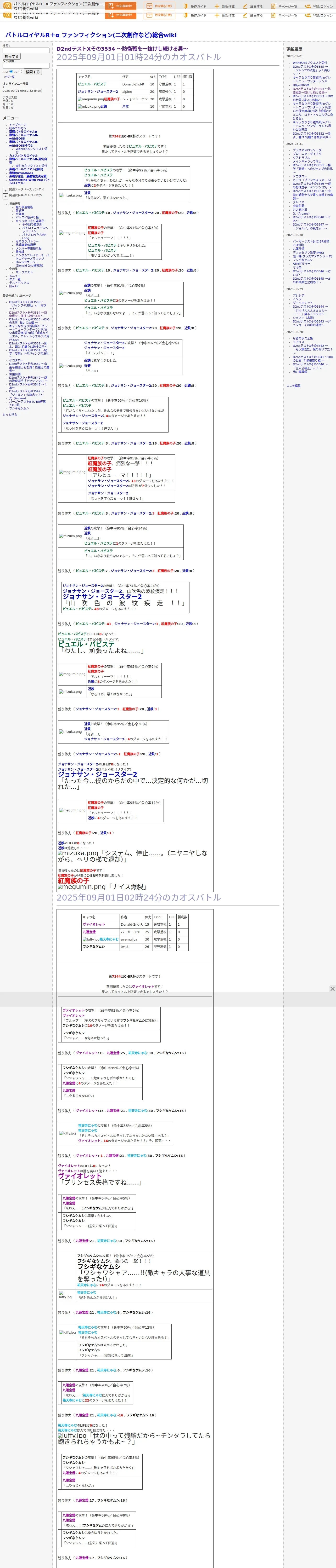Close the banner with the X button
The width and height of the screenshot is (336, 1568).
pos(332,989)
